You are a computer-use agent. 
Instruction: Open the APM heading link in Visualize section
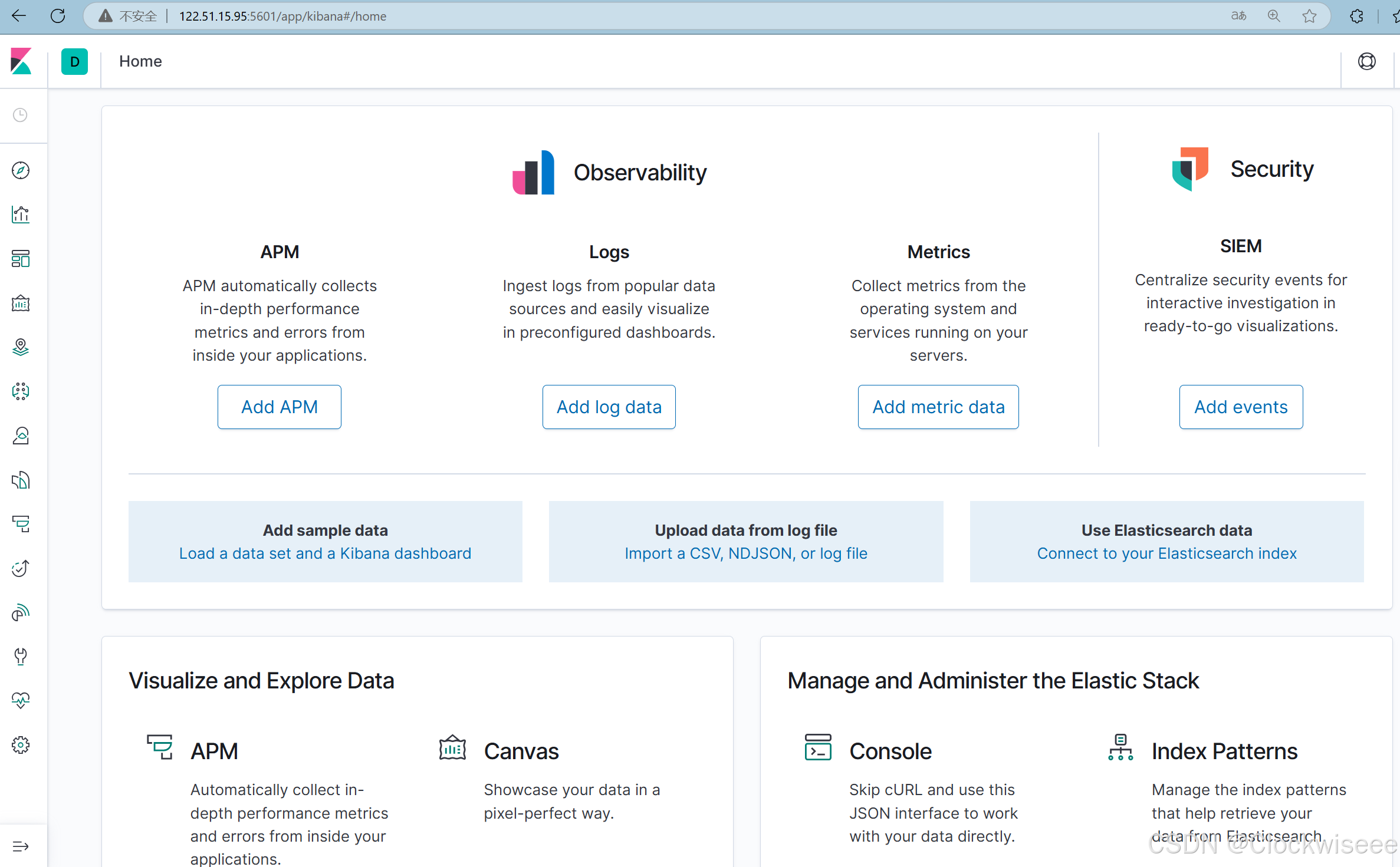click(x=214, y=751)
